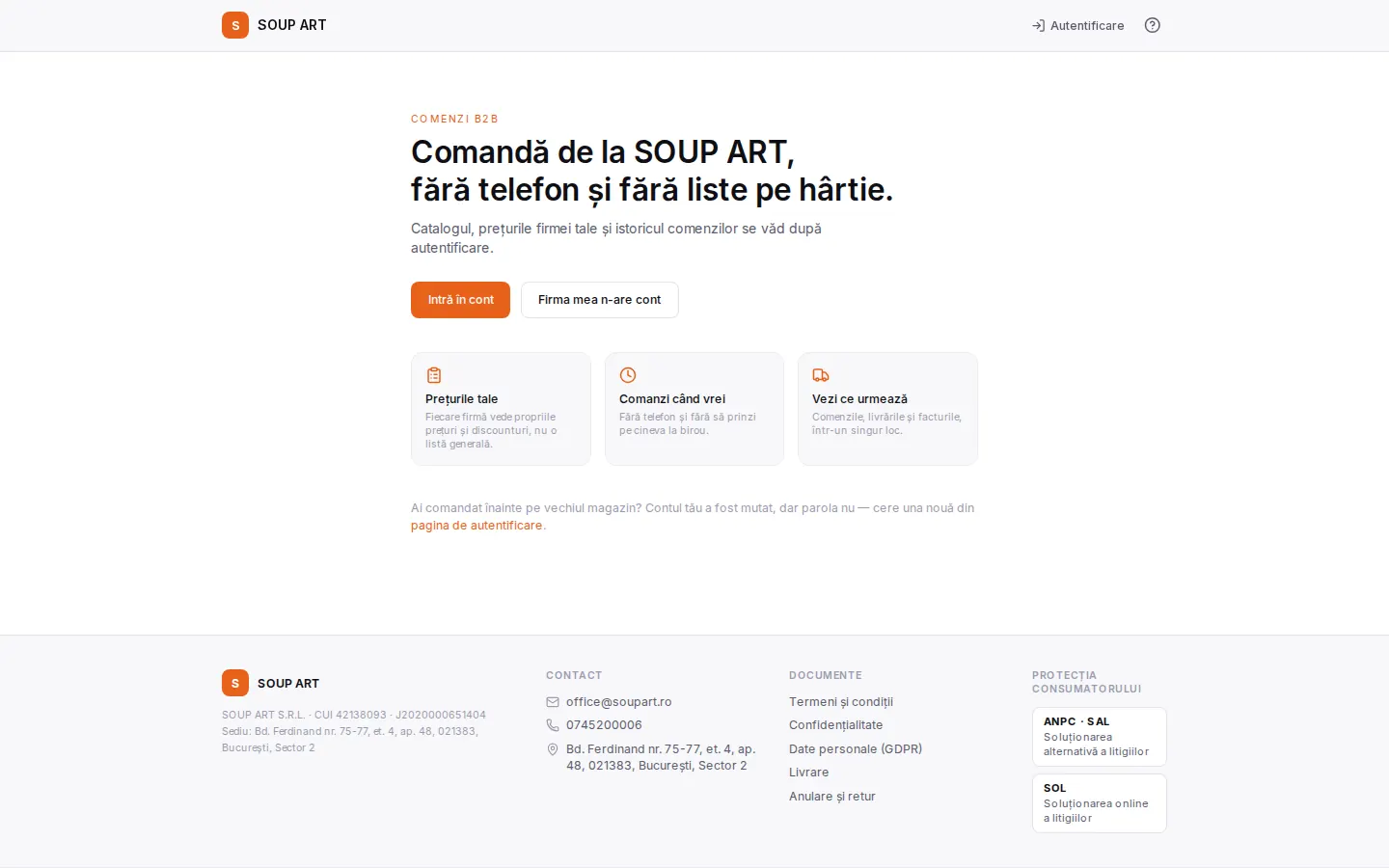Image resolution: width=1389 pixels, height=868 pixels.
Task: Click the Bd. Ferdinand address in Contact
Action: pyautogui.click(x=661, y=757)
